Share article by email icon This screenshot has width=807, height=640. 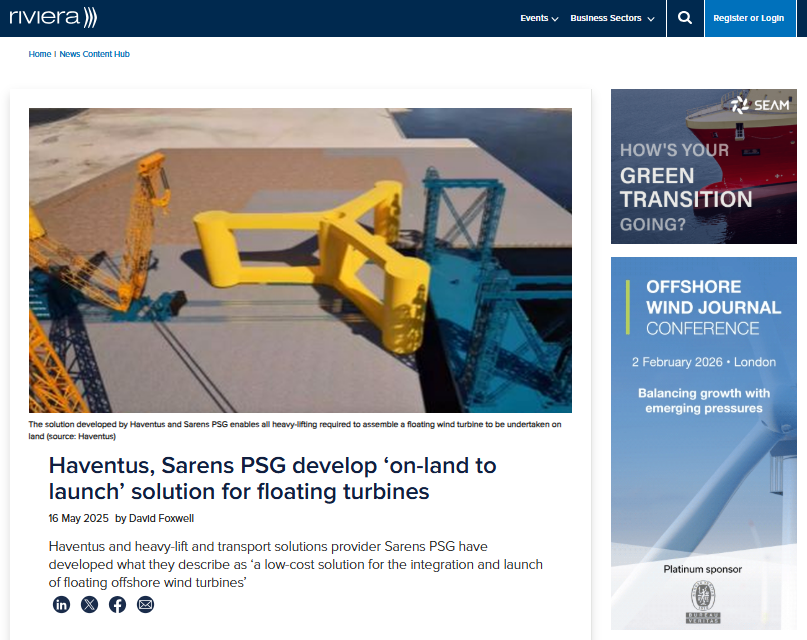[145, 604]
